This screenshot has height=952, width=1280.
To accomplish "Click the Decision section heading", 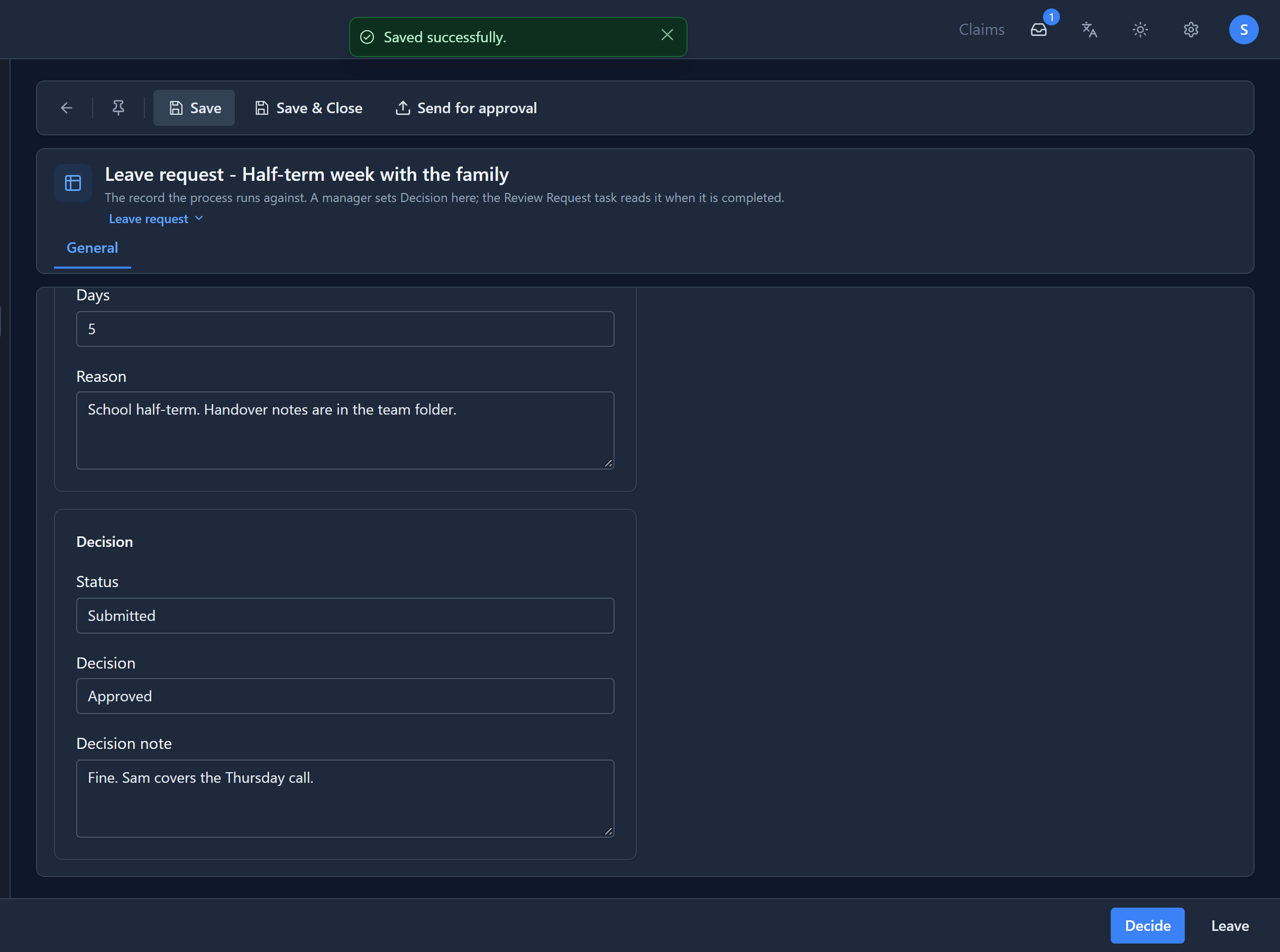I will click(105, 542).
